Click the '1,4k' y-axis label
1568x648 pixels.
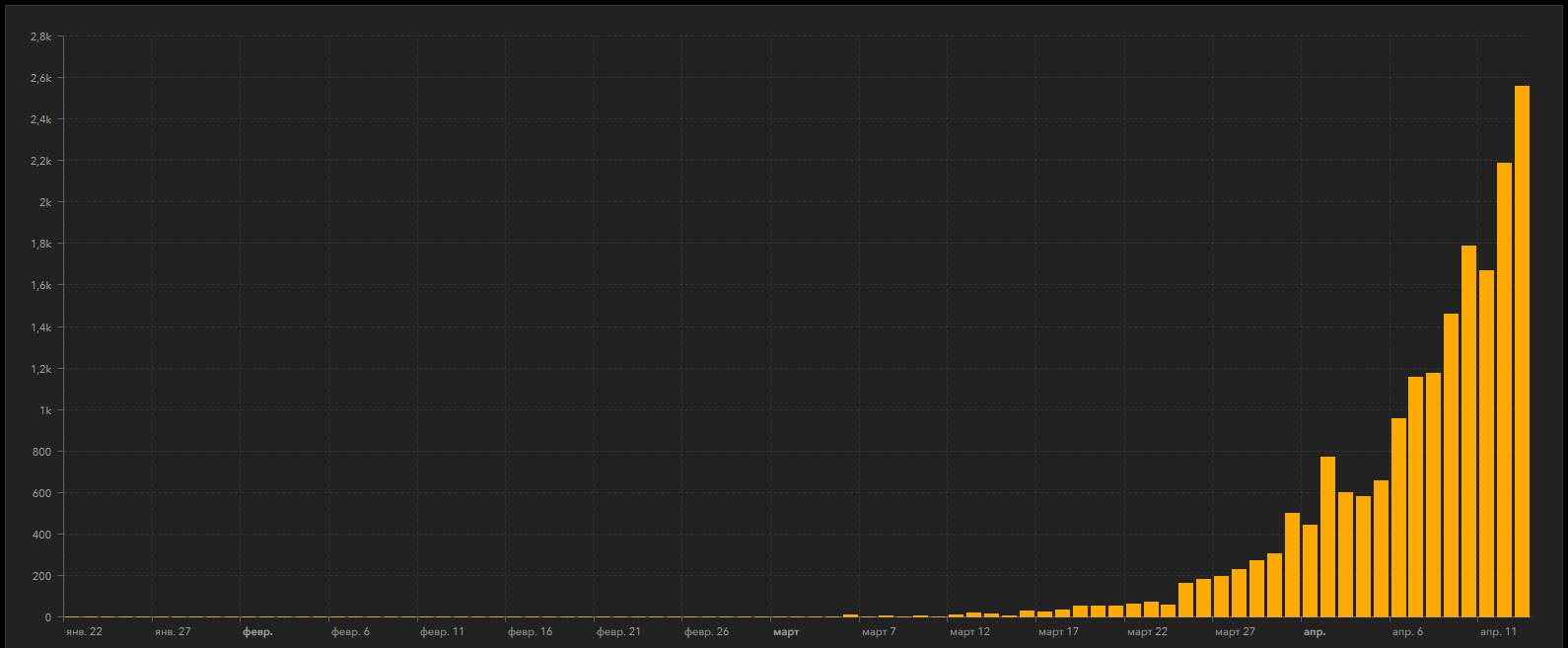(x=40, y=327)
